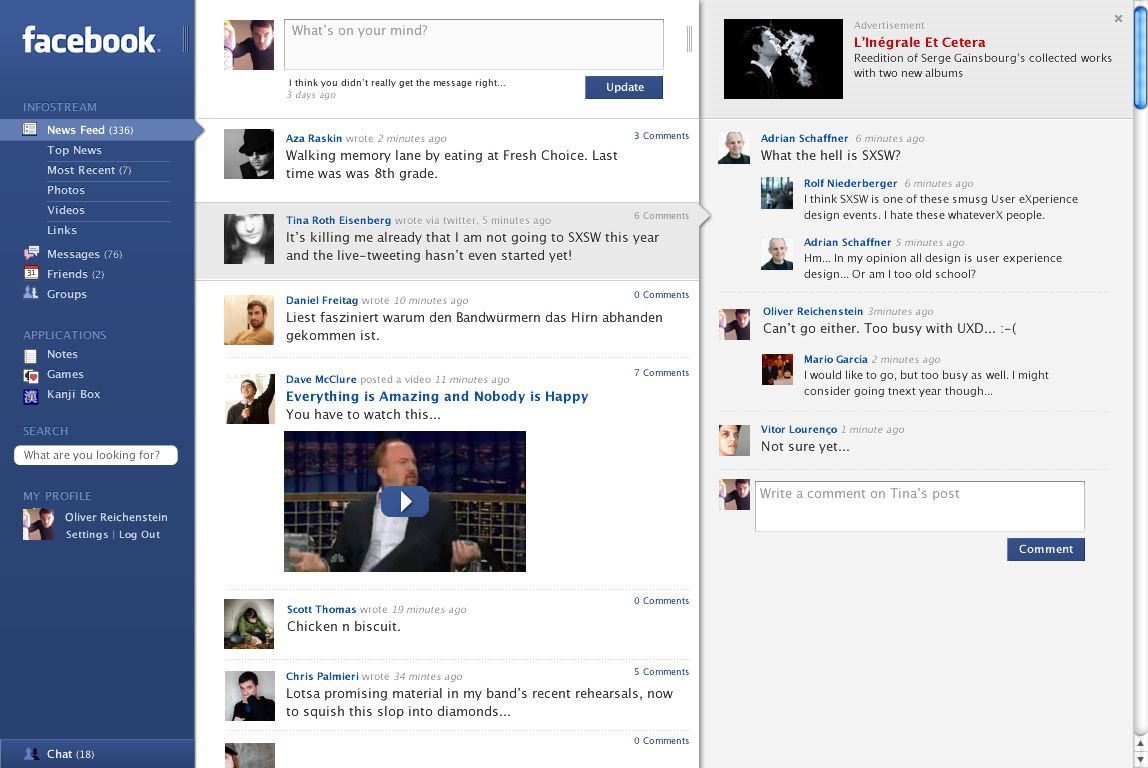The height and width of the screenshot is (768, 1148).
Task: Open Aza Raskin's profile link
Action: point(313,138)
